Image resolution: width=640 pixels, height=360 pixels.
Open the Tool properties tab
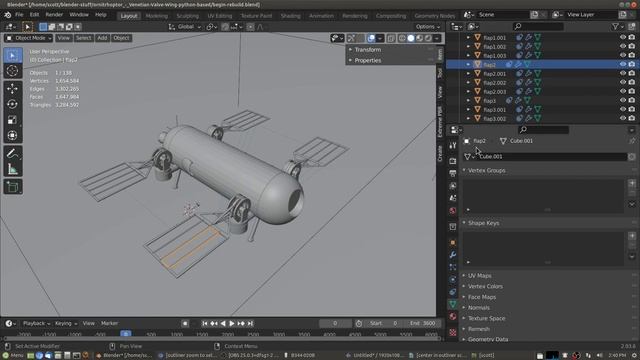[453, 145]
